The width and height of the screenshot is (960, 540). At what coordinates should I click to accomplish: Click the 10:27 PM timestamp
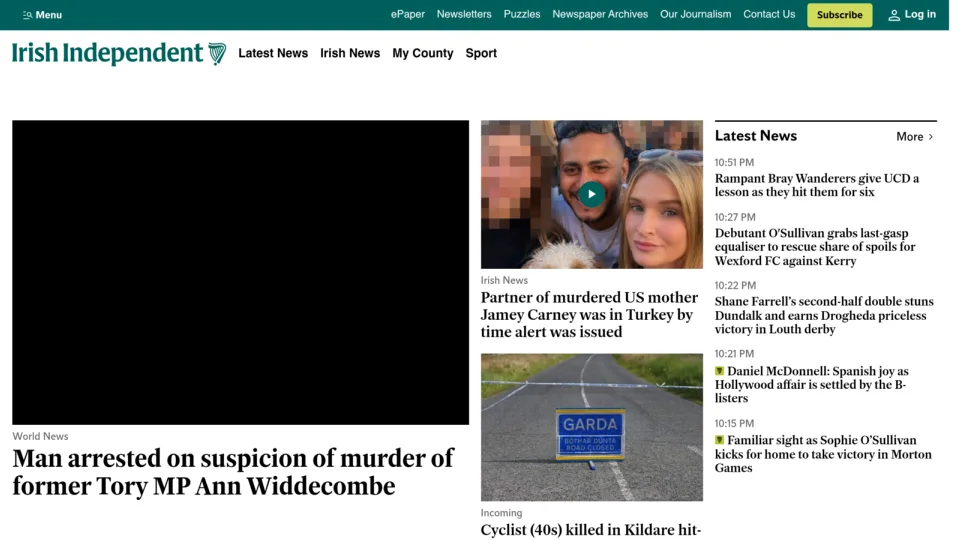tap(735, 217)
